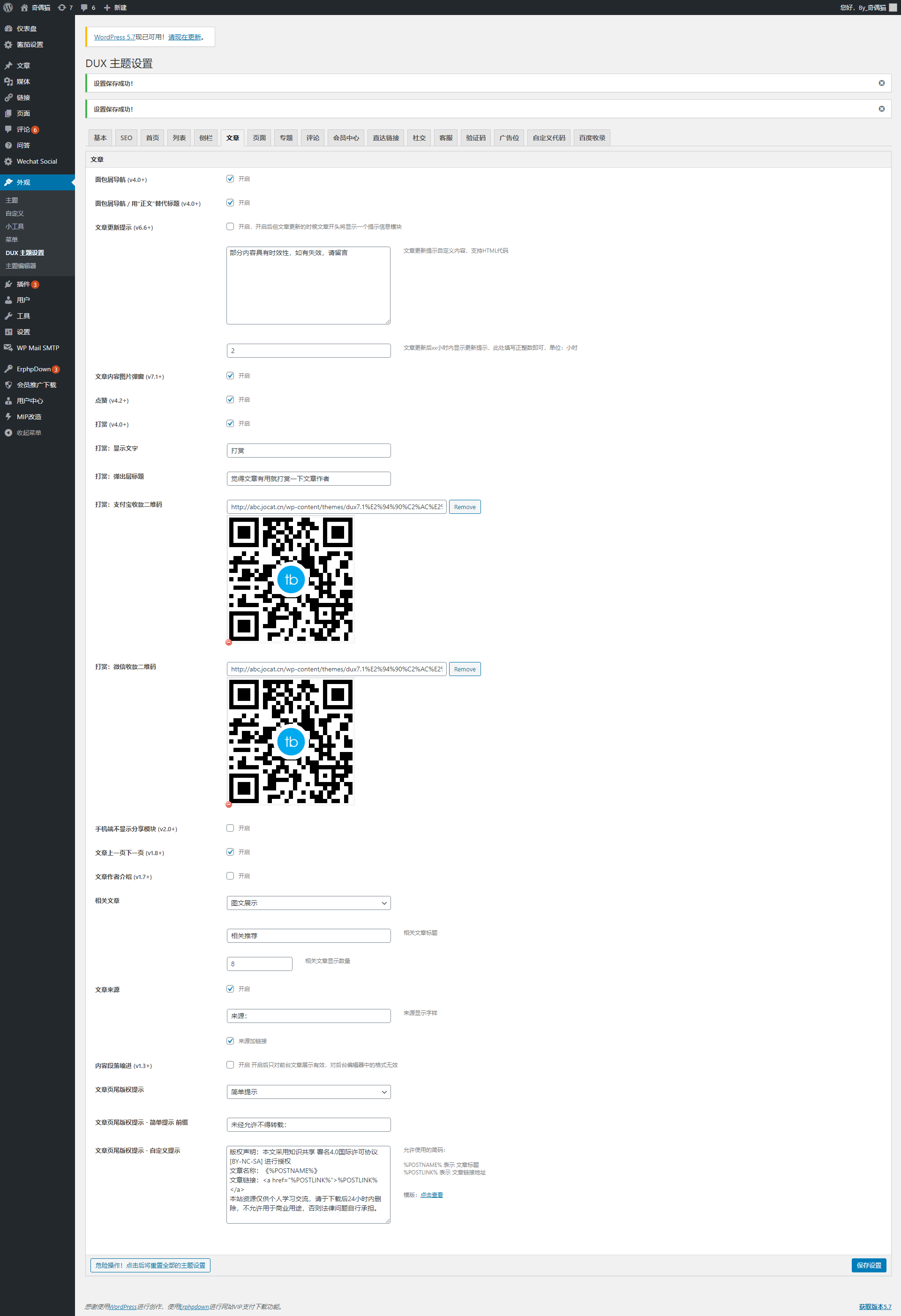The height and width of the screenshot is (1316, 901).
Task: Click the 打赏：显示文字 input field
Action: point(308,450)
